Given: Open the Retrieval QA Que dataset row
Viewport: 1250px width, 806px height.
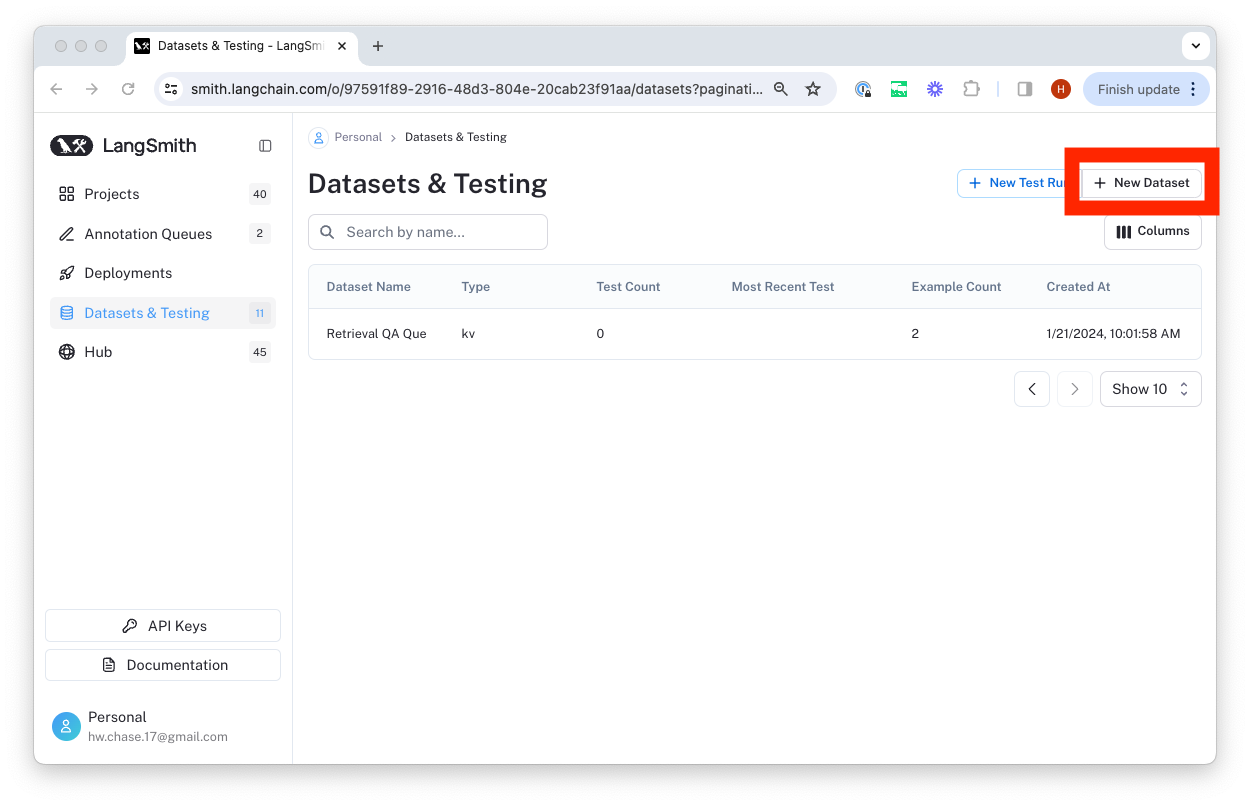Looking at the screenshot, I should tap(755, 334).
